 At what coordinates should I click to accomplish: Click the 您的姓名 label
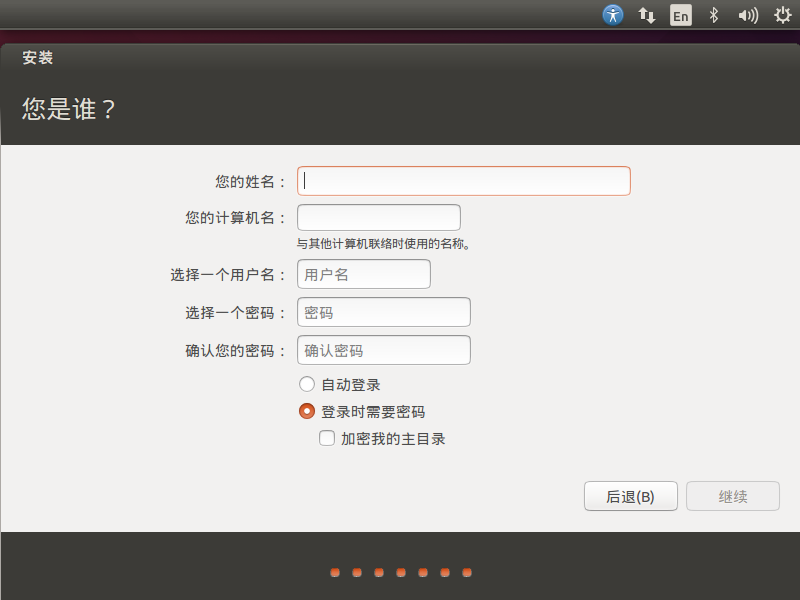(251, 182)
